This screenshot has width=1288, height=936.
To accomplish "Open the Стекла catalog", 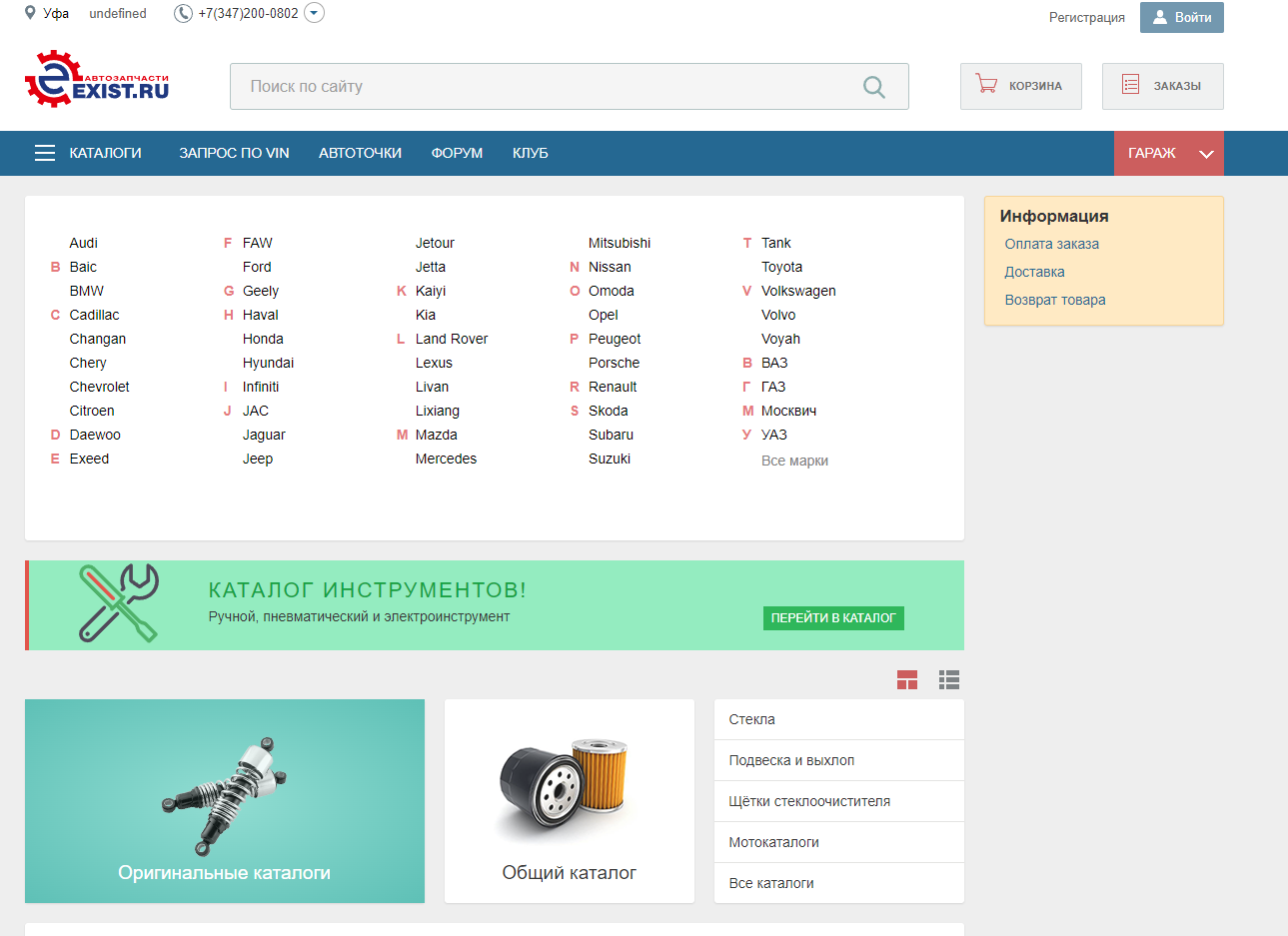I will click(839, 719).
